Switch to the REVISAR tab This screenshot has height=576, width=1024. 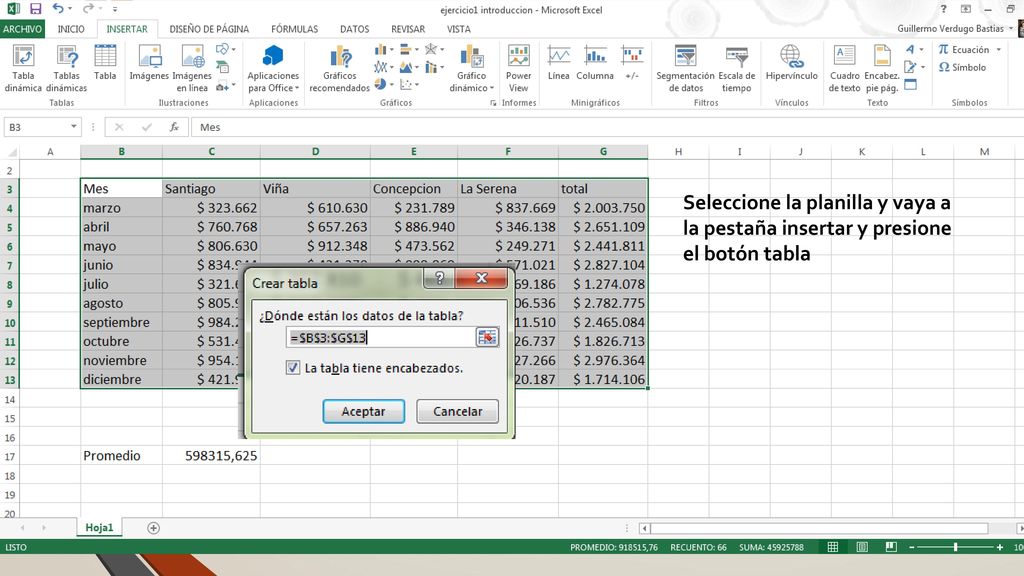tap(408, 29)
